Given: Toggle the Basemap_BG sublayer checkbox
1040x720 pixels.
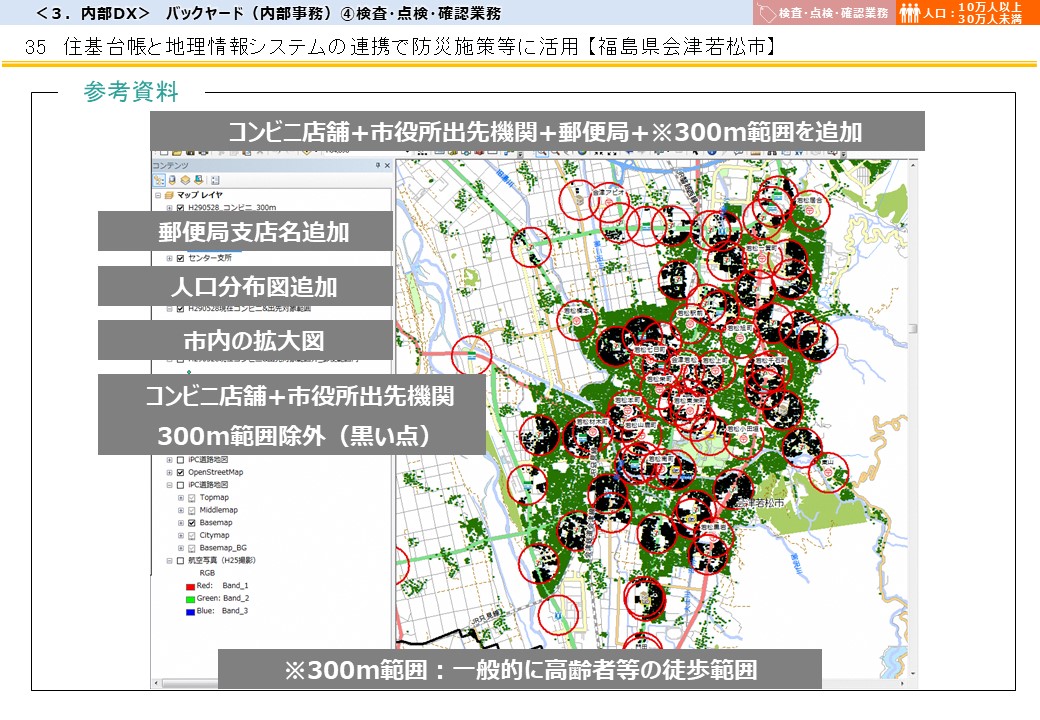Looking at the screenshot, I should [x=192, y=548].
